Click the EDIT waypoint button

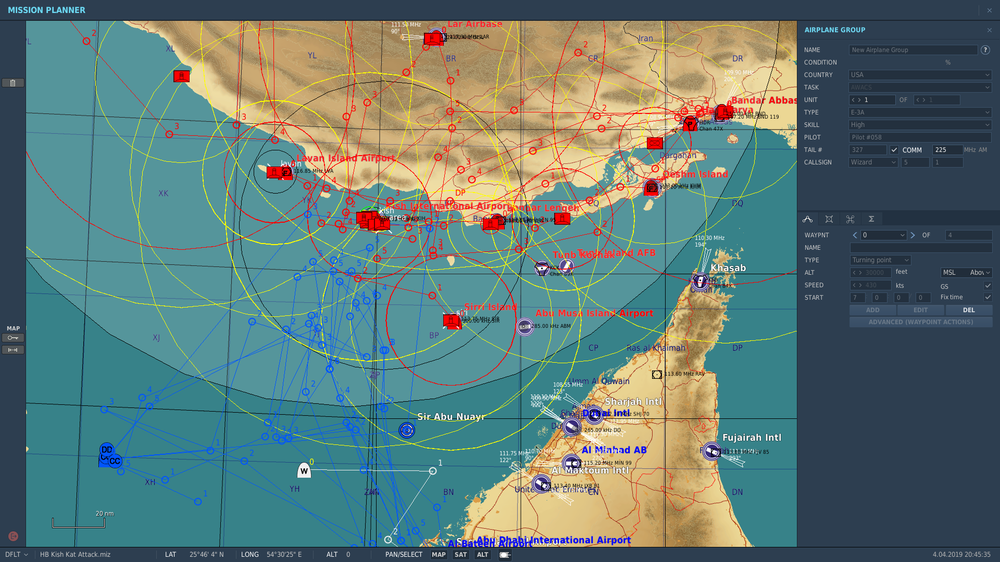pyautogui.click(x=920, y=310)
